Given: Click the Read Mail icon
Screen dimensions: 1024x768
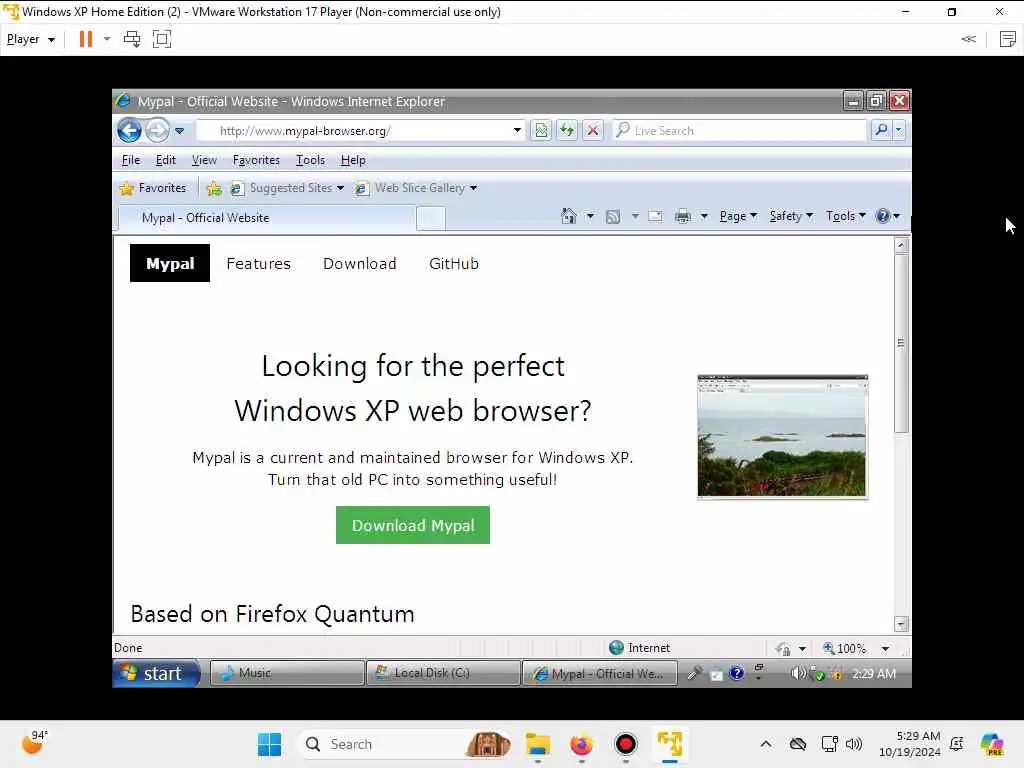Looking at the screenshot, I should pyautogui.click(x=655, y=216).
